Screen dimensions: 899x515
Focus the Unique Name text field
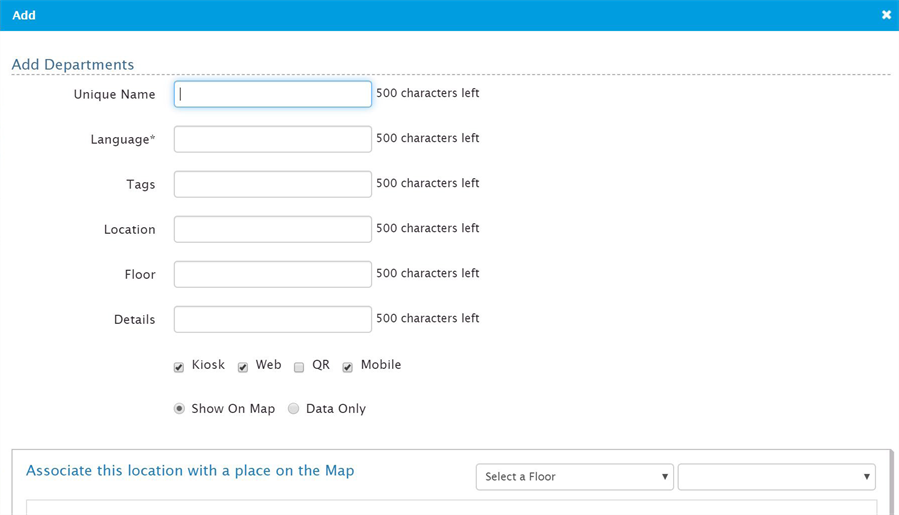(x=273, y=94)
